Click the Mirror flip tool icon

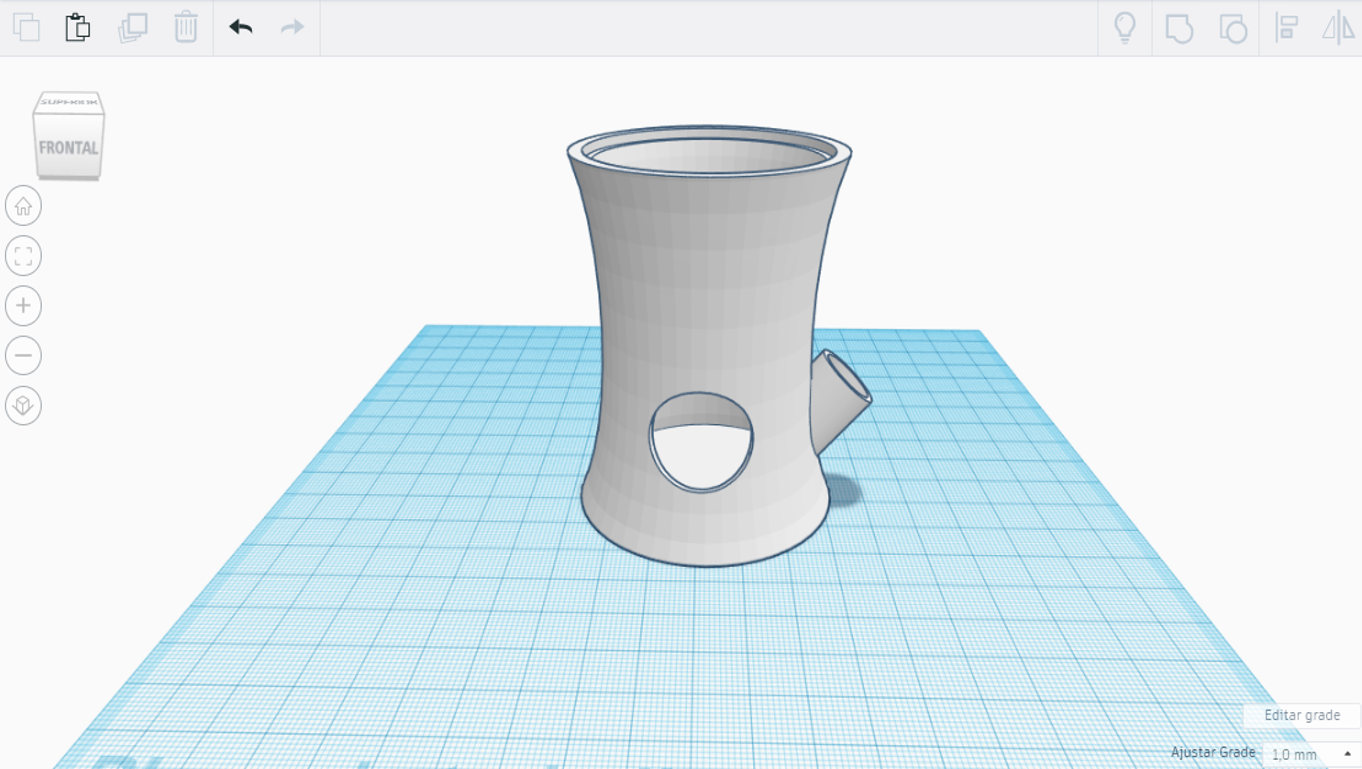[x=1338, y=27]
